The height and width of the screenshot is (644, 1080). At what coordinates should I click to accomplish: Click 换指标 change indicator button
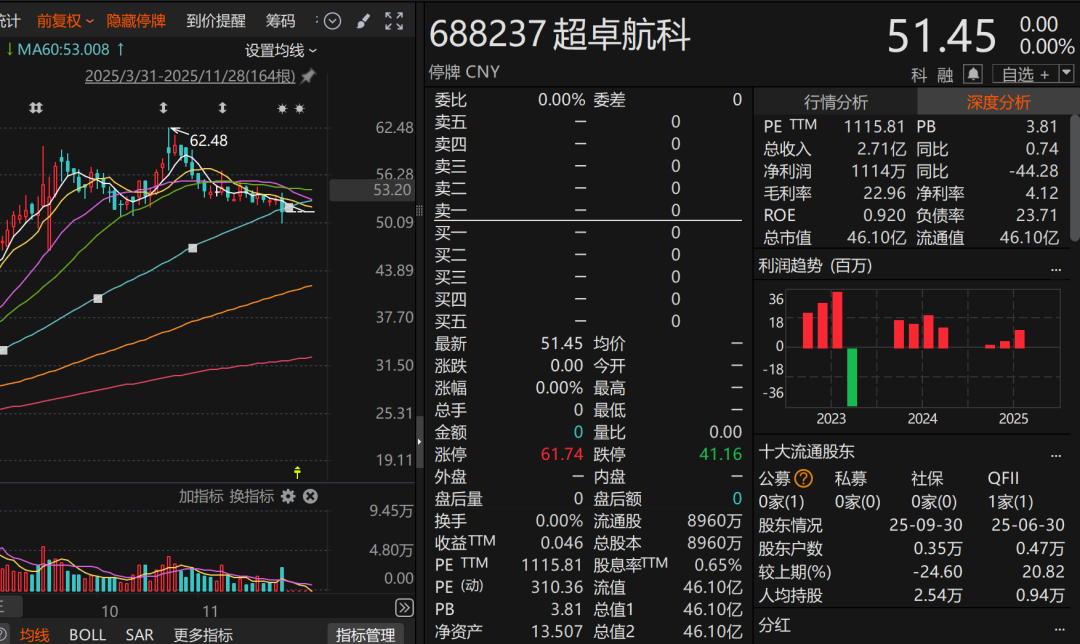point(251,496)
